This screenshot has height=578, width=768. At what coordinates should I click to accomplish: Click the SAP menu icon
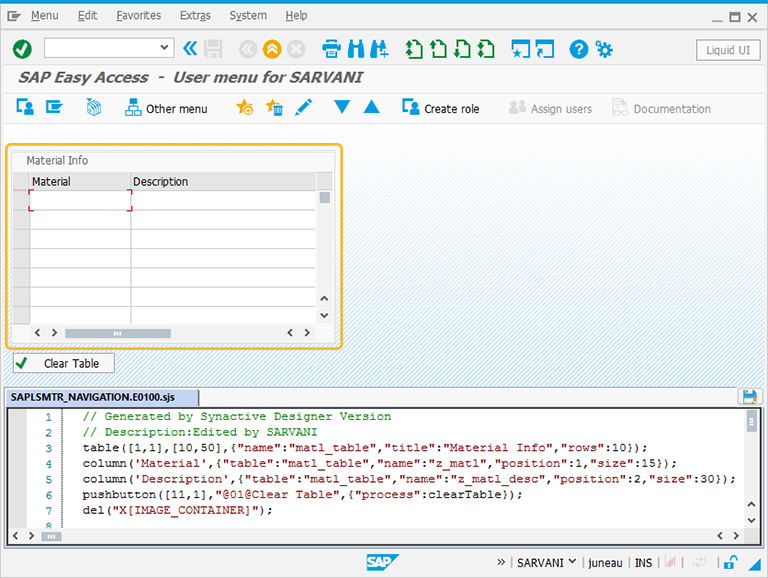tap(54, 107)
